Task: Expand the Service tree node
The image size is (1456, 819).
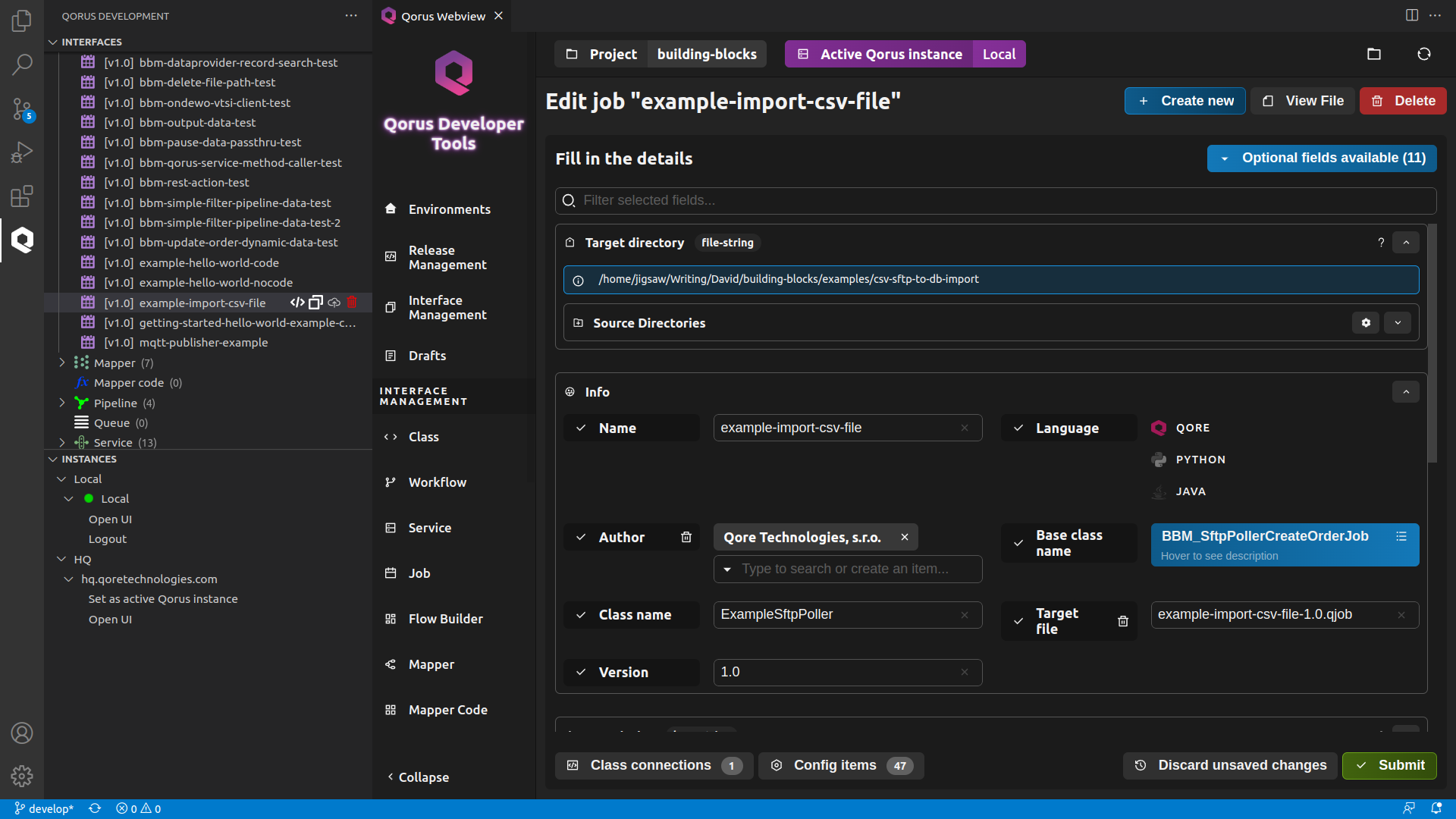Action: (62, 442)
